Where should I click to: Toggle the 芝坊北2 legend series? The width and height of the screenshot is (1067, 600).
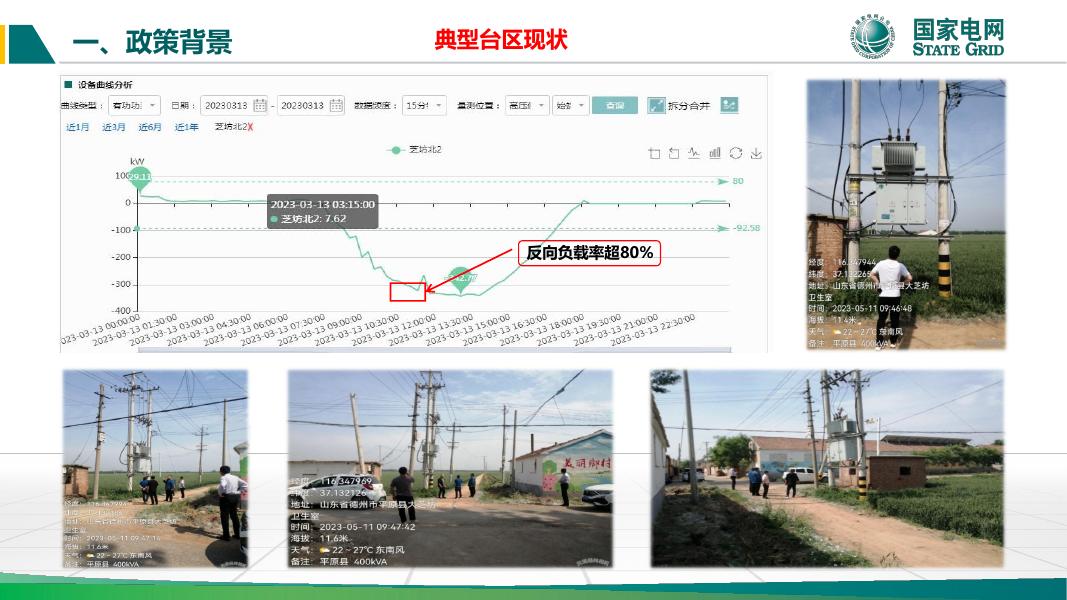tap(414, 150)
